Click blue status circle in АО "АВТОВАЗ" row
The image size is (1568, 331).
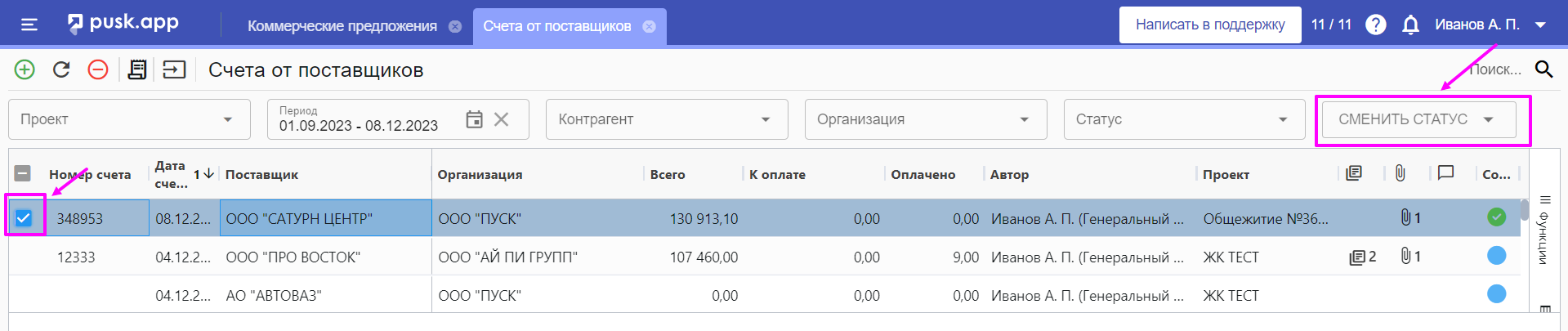[x=1496, y=293]
